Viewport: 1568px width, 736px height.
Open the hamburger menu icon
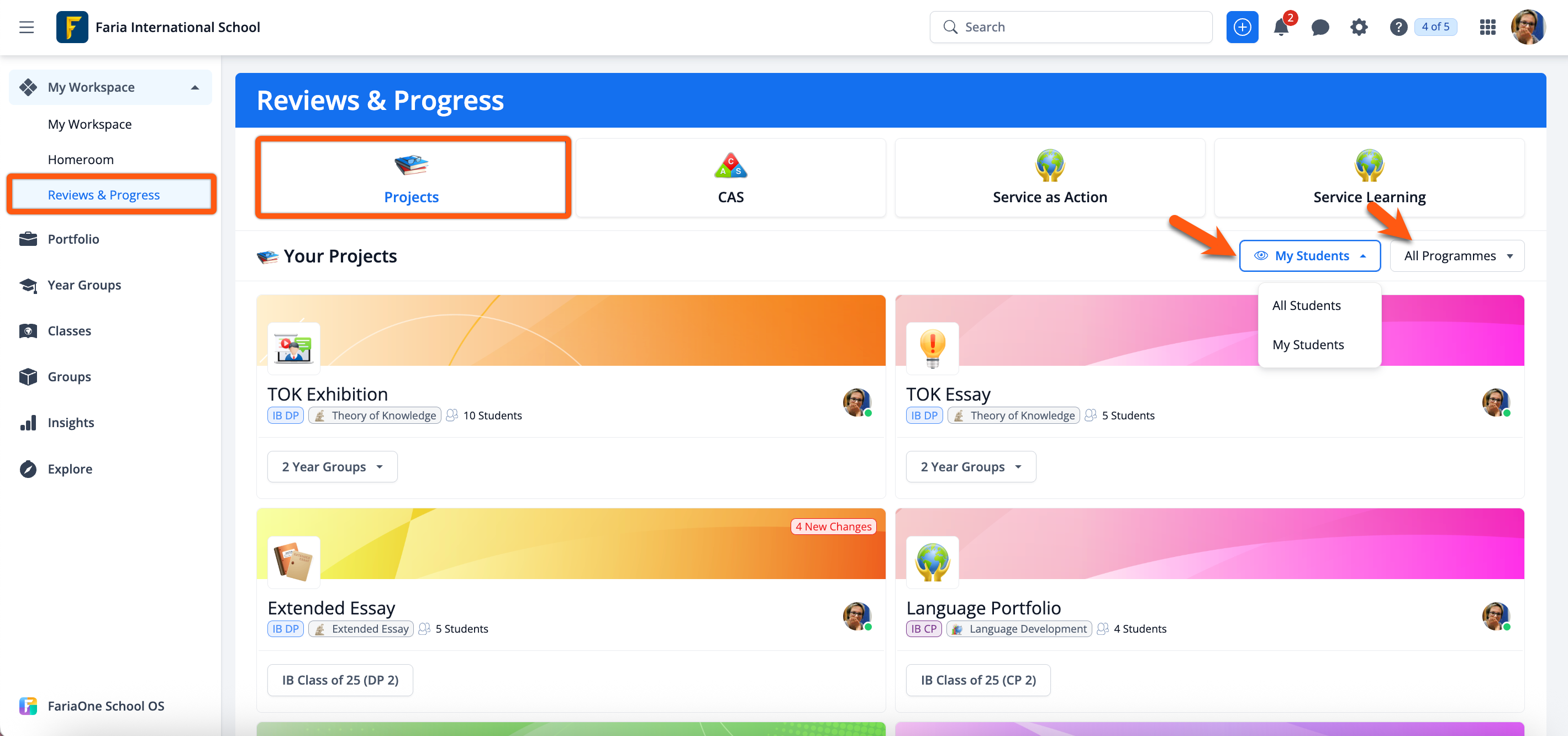coord(26,27)
